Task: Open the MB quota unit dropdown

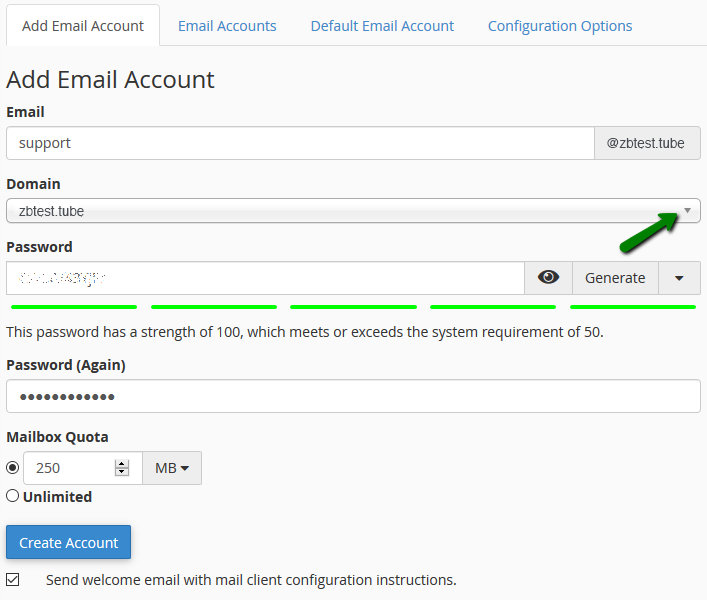Action: tap(172, 468)
